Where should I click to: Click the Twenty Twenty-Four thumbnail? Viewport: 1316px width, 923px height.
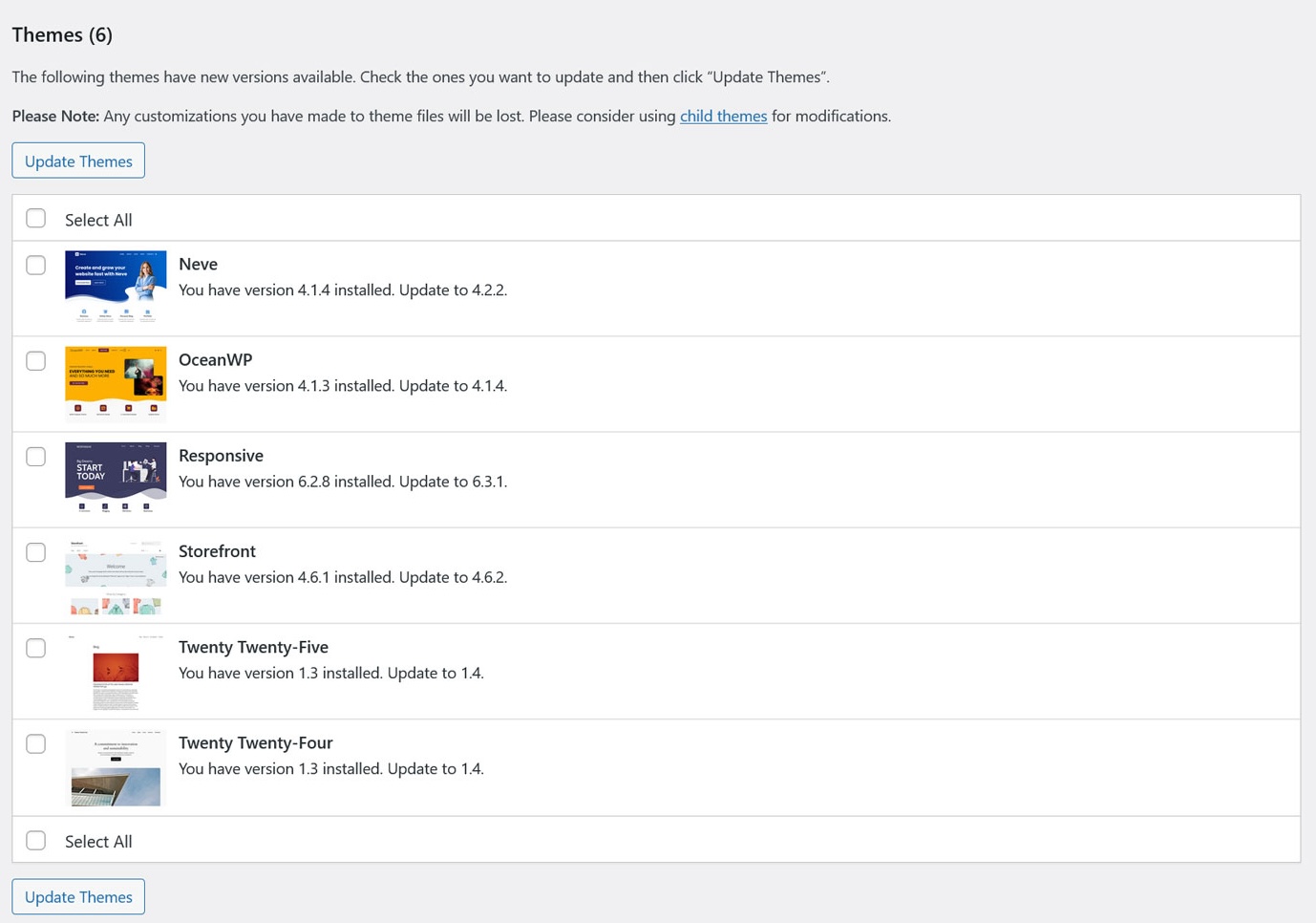115,767
